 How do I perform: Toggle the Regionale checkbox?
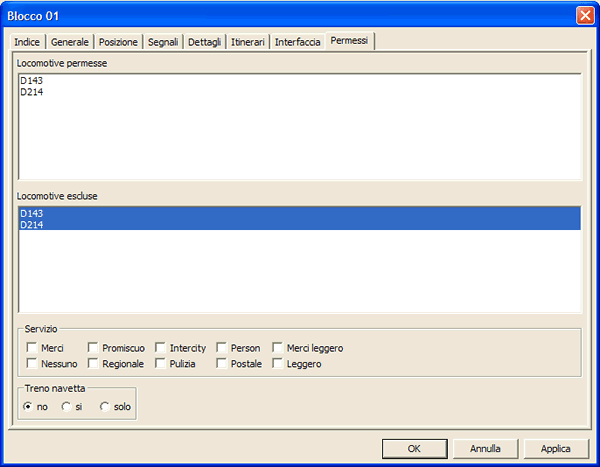point(94,365)
